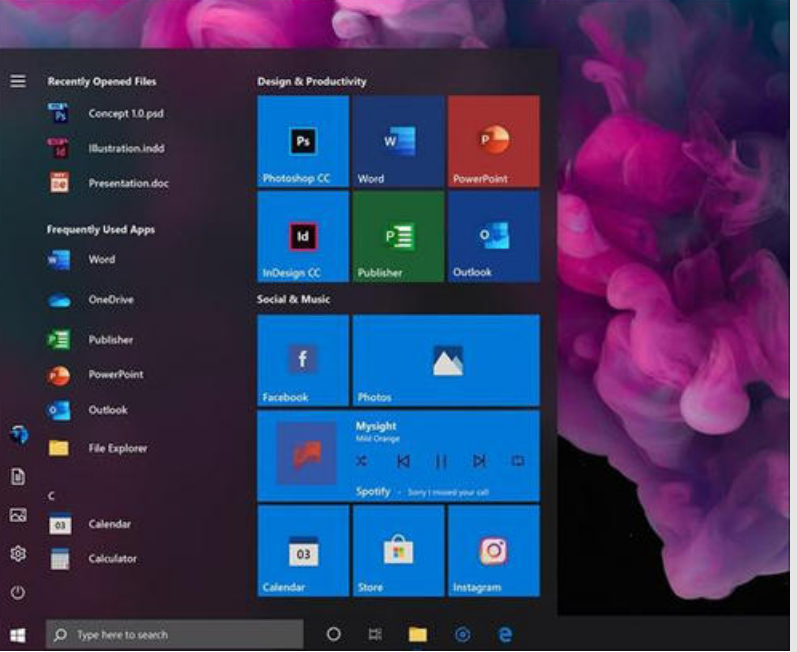Skip to previous track in Spotify tile
The height and width of the screenshot is (652, 797).
click(x=403, y=461)
